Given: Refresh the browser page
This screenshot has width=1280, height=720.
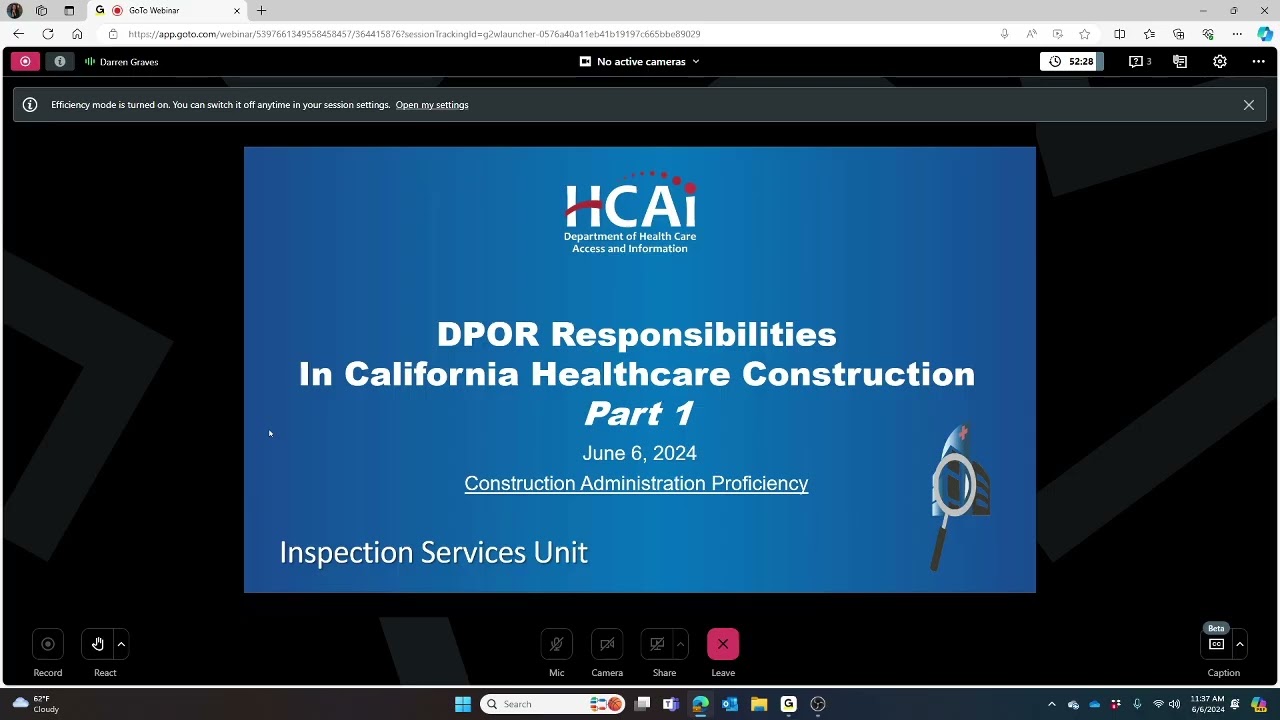Looking at the screenshot, I should click(x=47, y=34).
